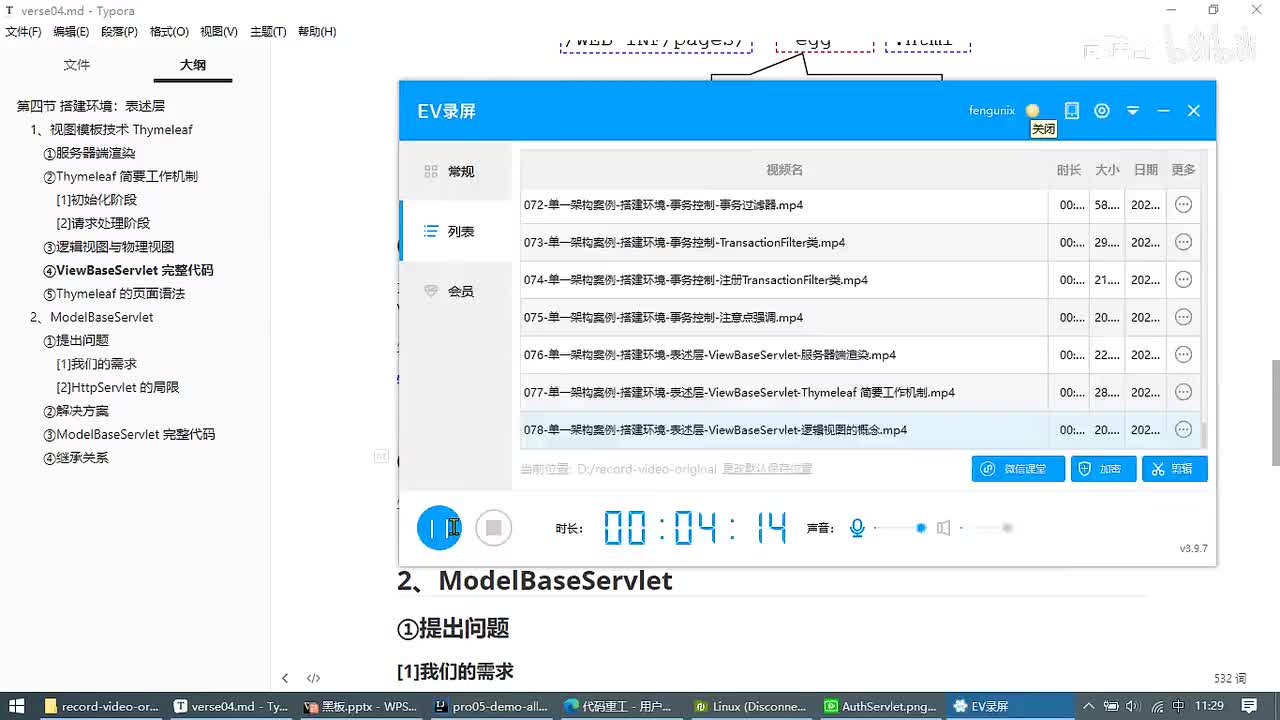Open EV录屏 settings target icon
Viewport: 1280px width, 720px height.
[1102, 111]
